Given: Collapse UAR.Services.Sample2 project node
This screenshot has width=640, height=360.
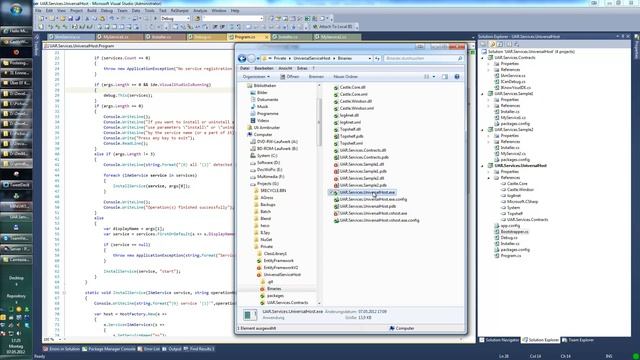Looking at the screenshot, I should 482,130.
